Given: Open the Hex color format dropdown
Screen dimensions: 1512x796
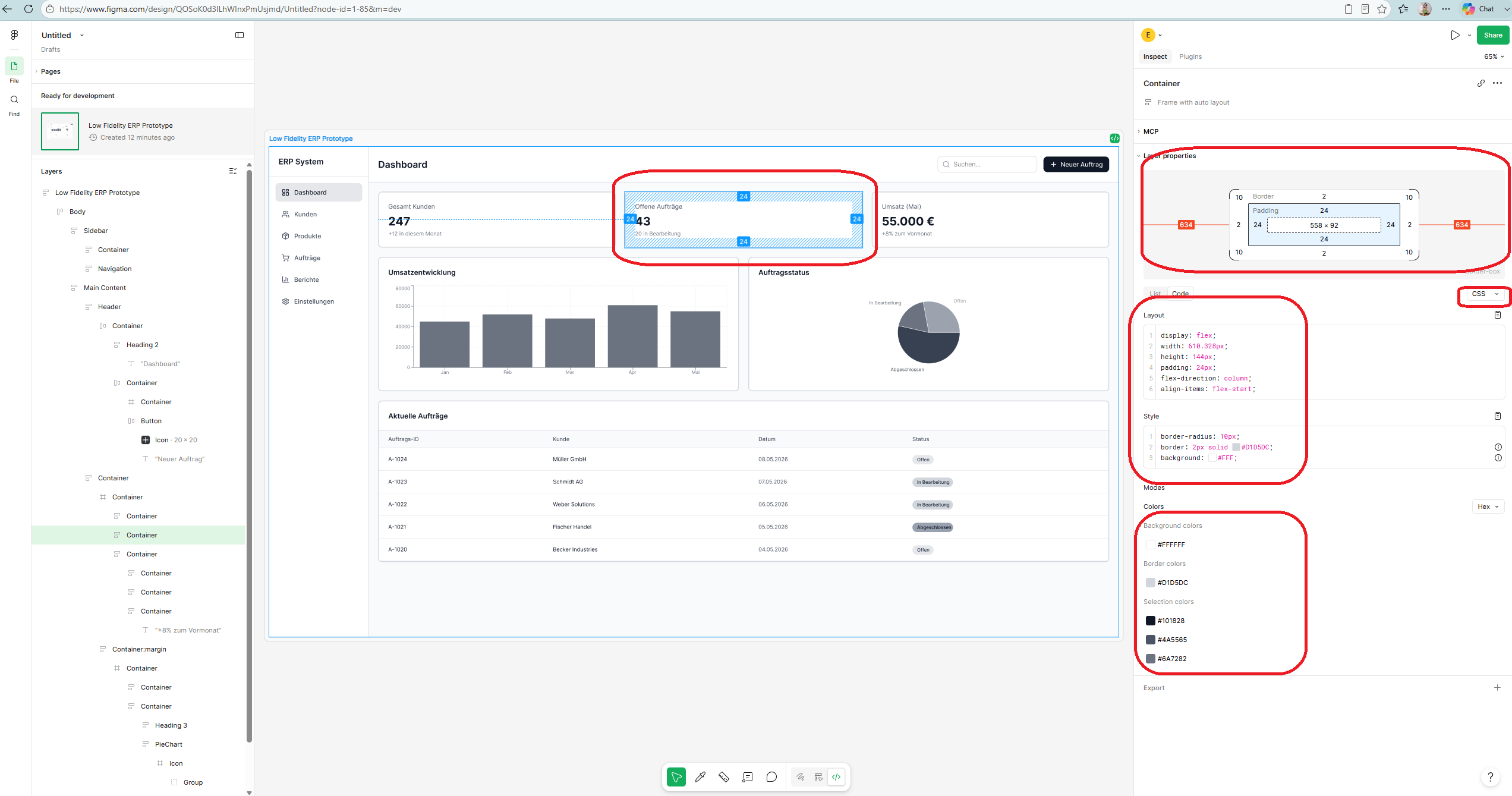Looking at the screenshot, I should (1488, 506).
